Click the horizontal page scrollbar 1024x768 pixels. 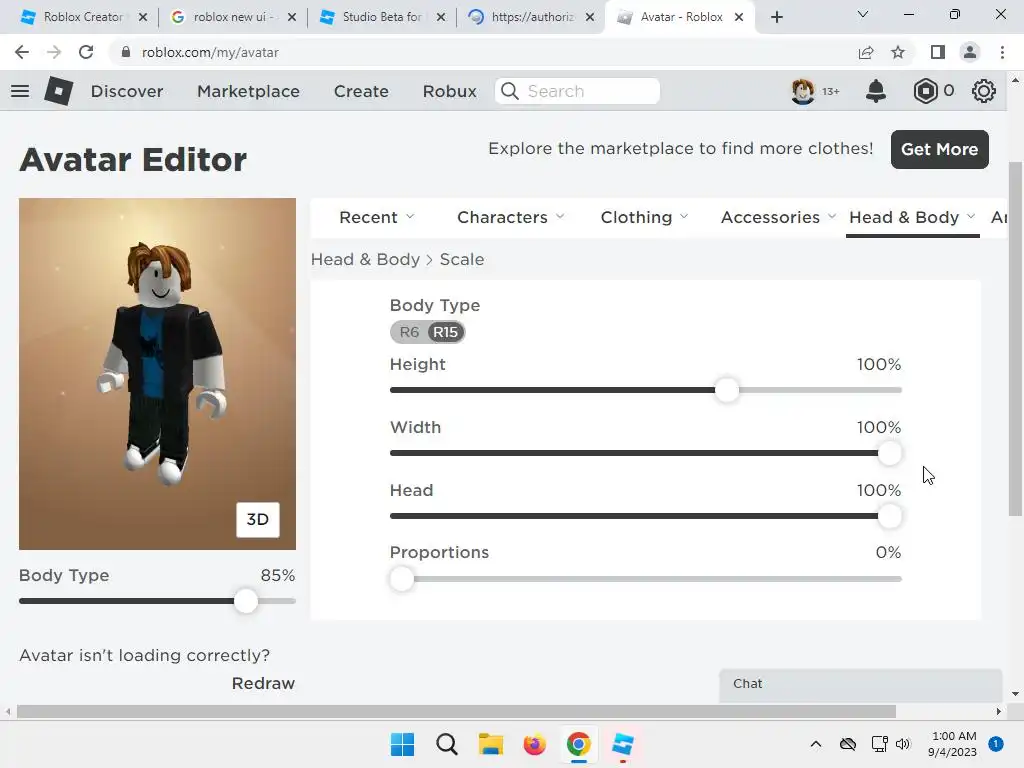(456, 711)
